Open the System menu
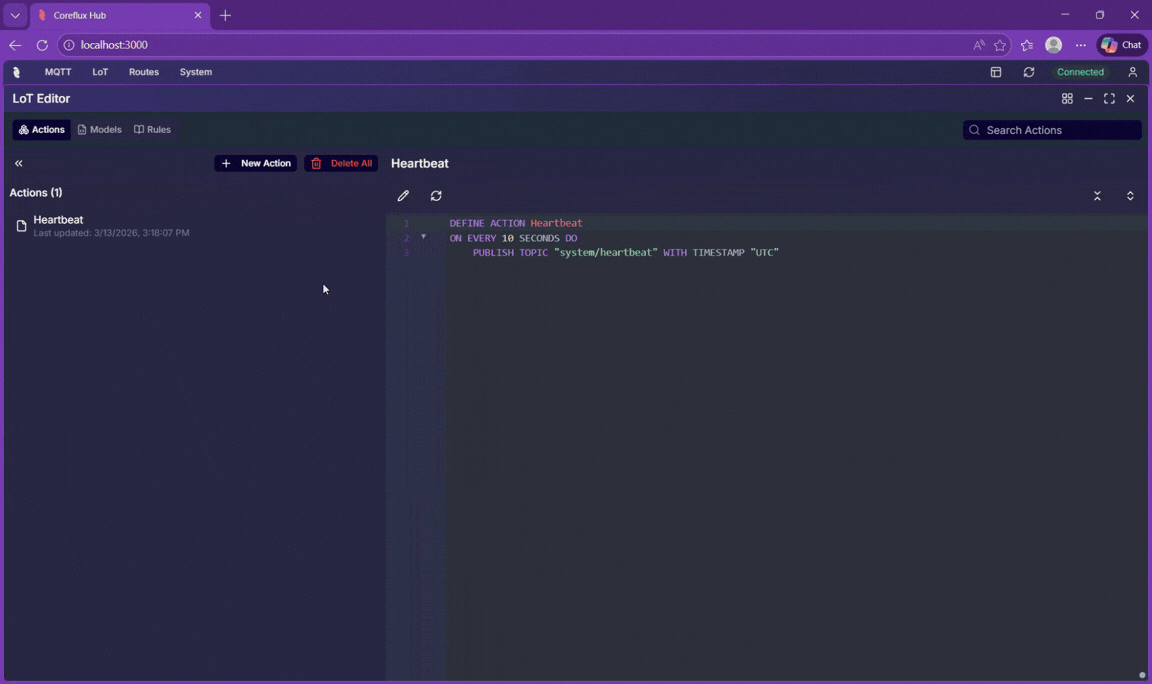 (196, 71)
